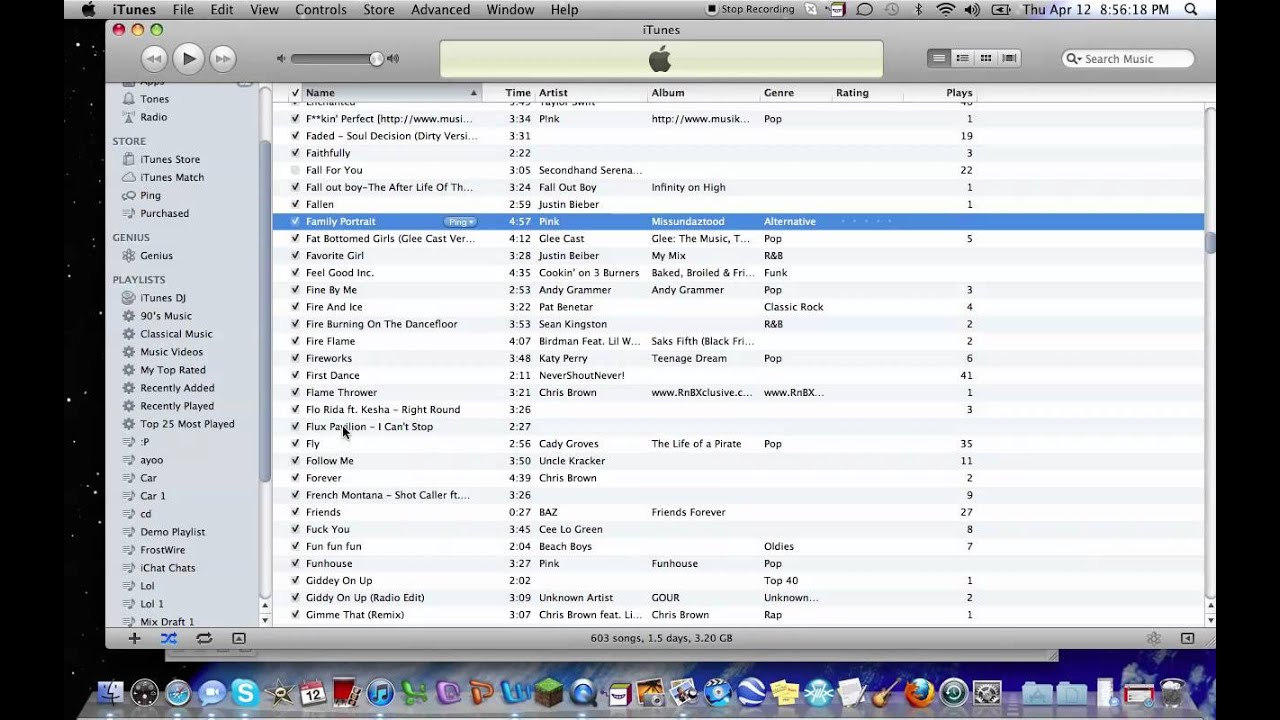The height and width of the screenshot is (720, 1280).
Task: Sort by the Name column header
Action: coord(391,93)
